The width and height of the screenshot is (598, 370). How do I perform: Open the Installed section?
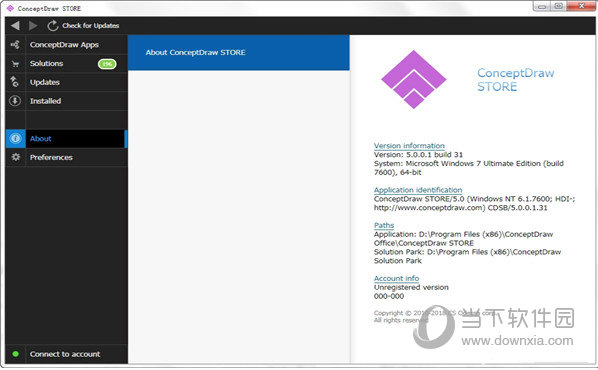point(45,101)
